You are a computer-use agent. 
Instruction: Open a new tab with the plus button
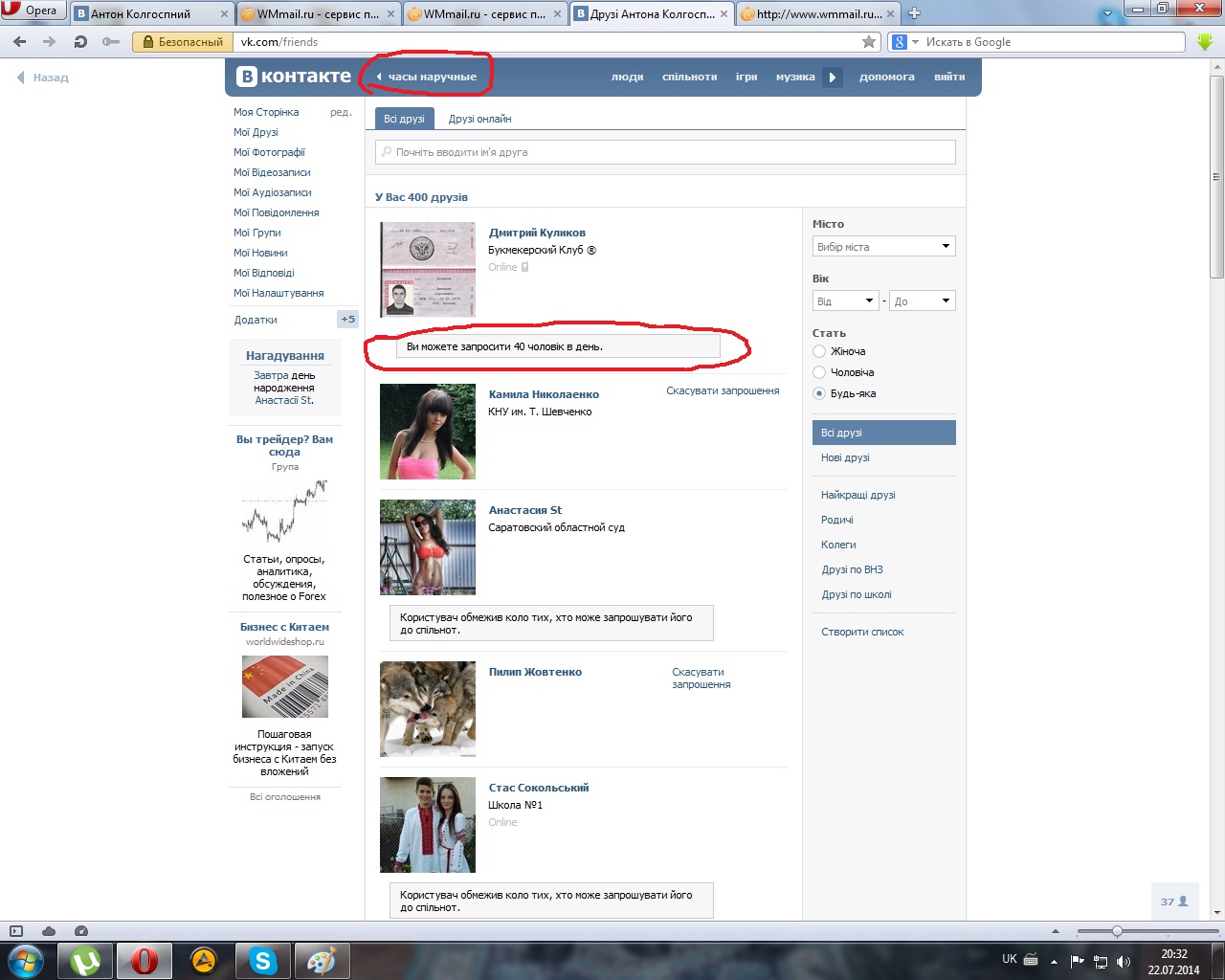point(914,13)
